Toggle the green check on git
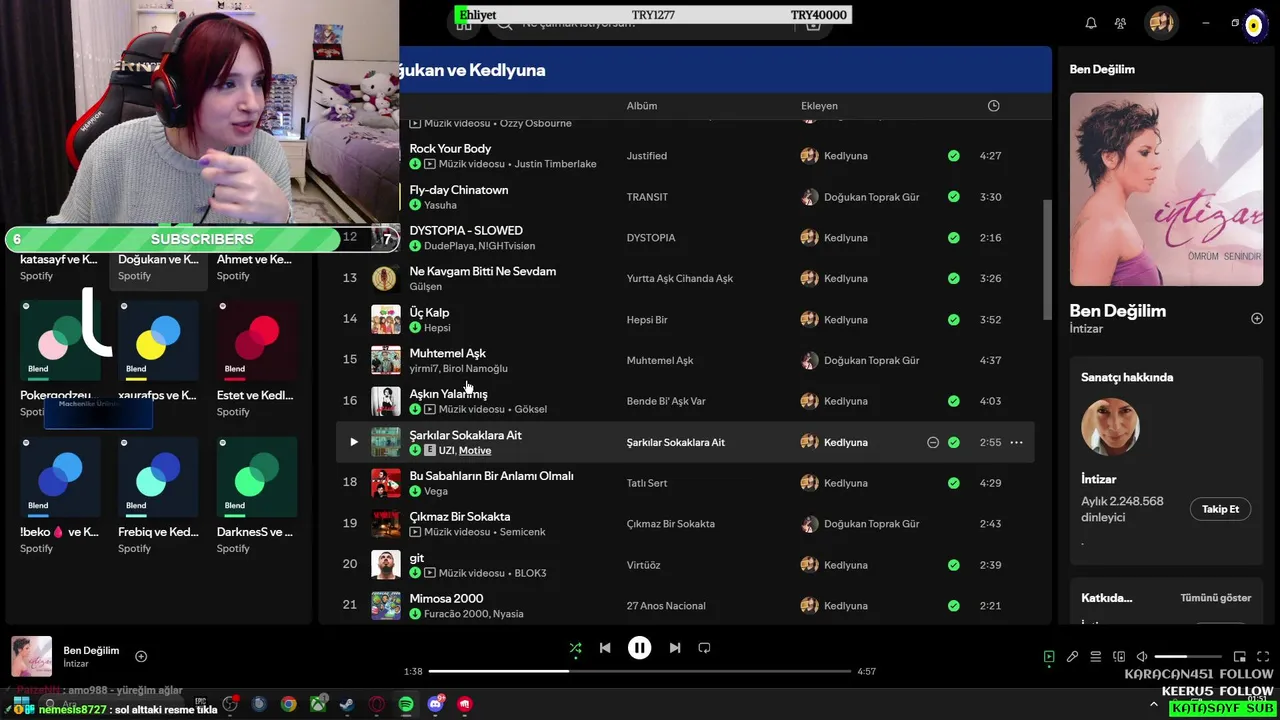 point(954,565)
